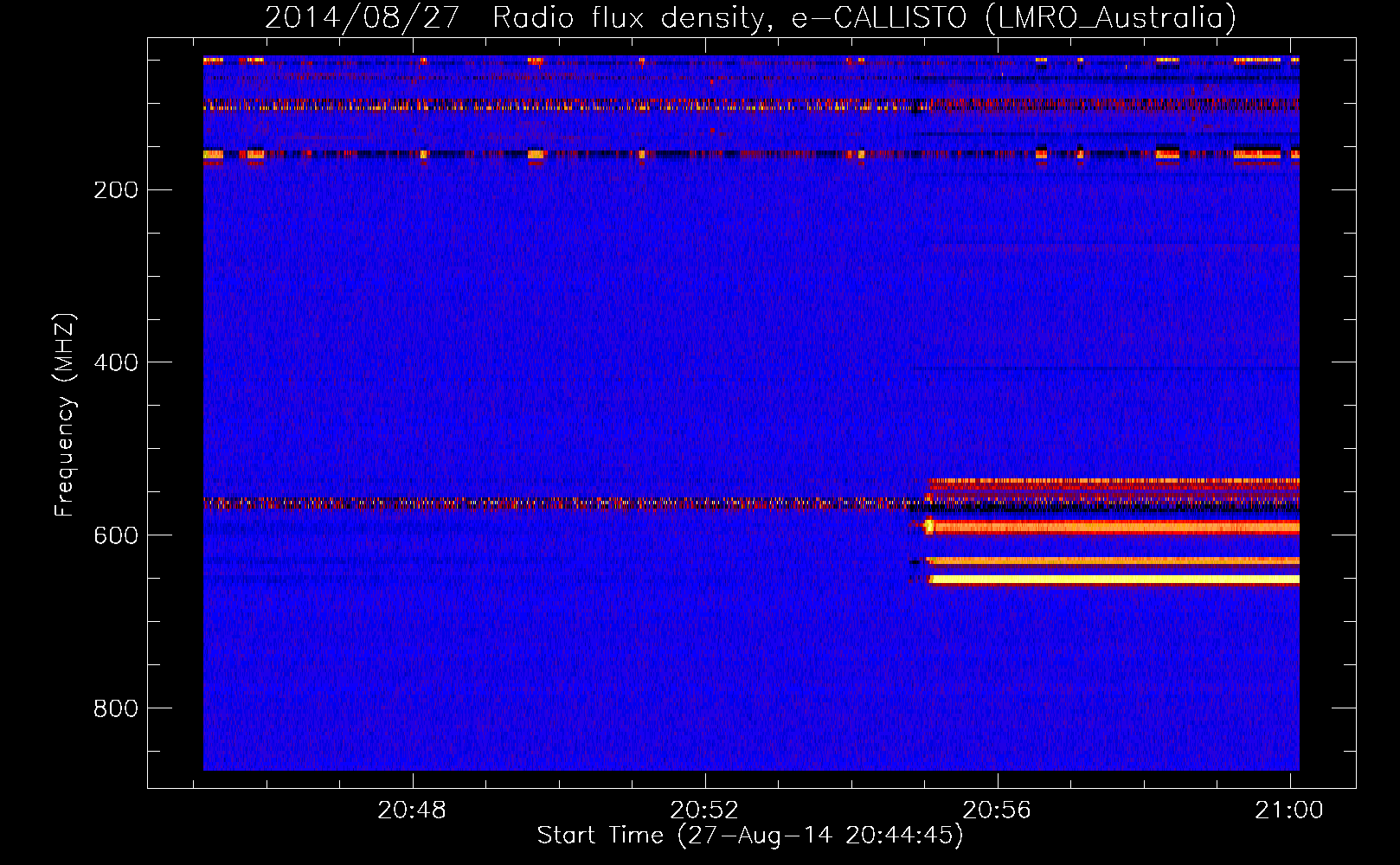Click the 21:00 time tick label
The width and height of the screenshot is (1400, 865).
tap(1290, 811)
